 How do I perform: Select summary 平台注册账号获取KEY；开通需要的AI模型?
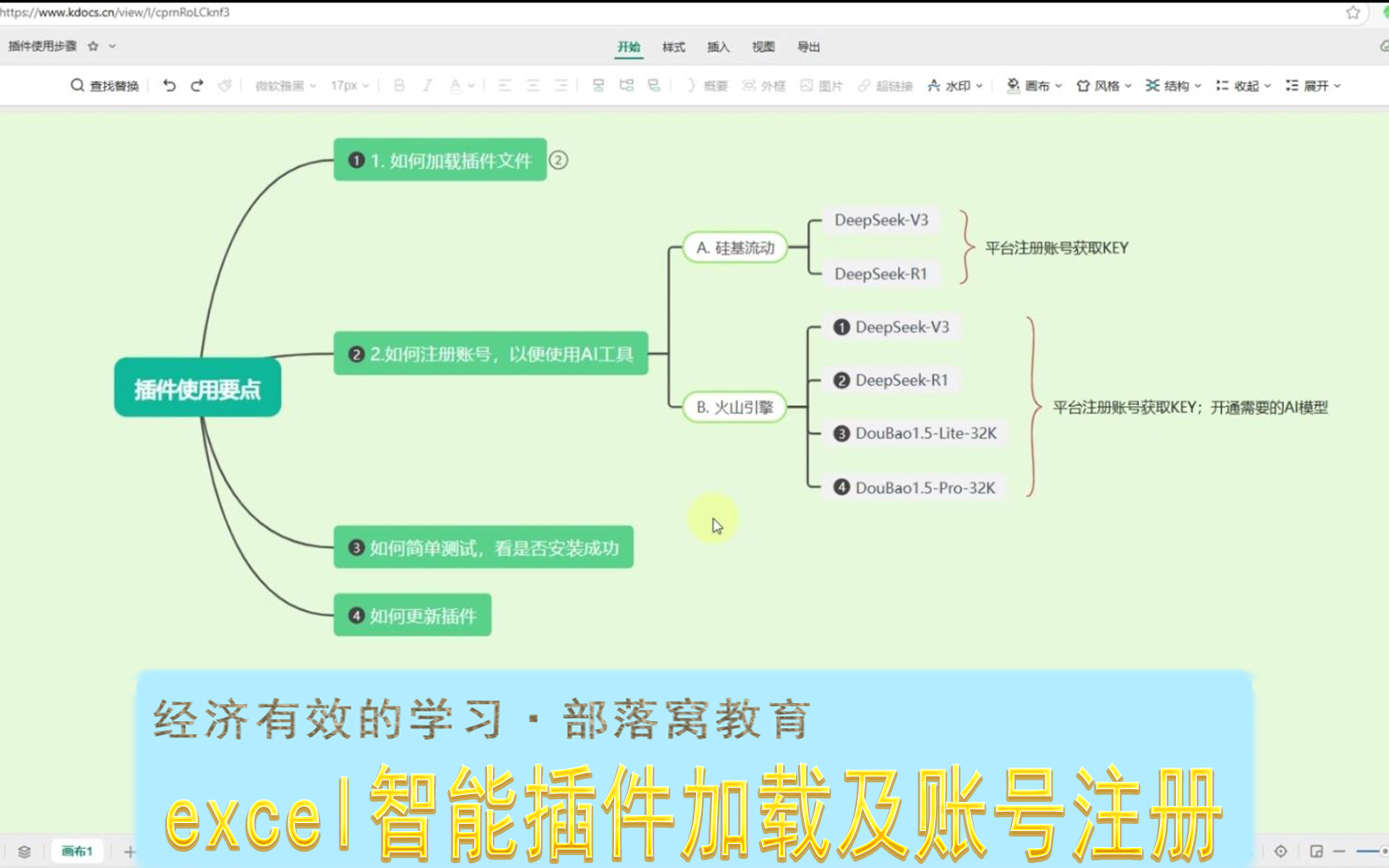1190,407
